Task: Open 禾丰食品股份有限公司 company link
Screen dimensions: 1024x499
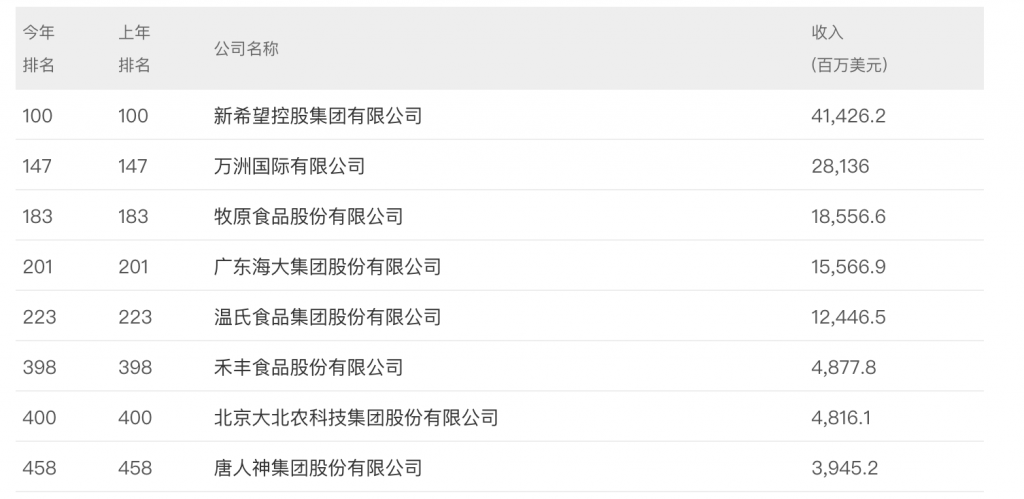Action: click(308, 367)
